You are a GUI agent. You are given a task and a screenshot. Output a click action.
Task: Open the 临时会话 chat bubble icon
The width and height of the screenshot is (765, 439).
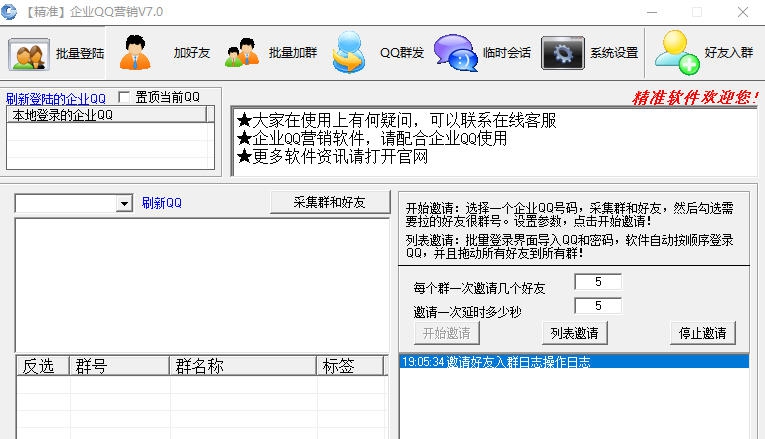click(456, 53)
